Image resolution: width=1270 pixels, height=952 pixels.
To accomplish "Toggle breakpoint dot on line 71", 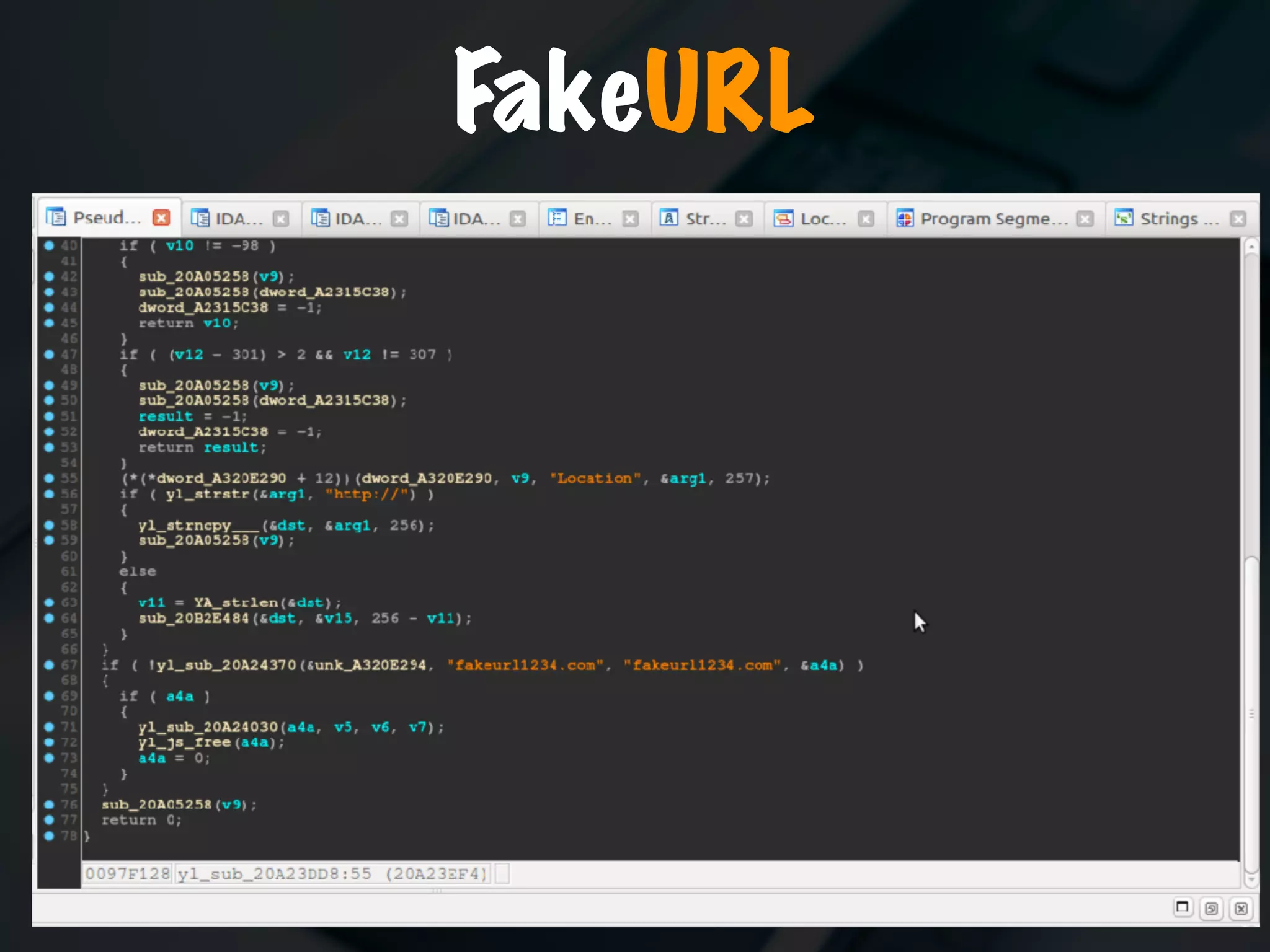I will click(49, 726).
